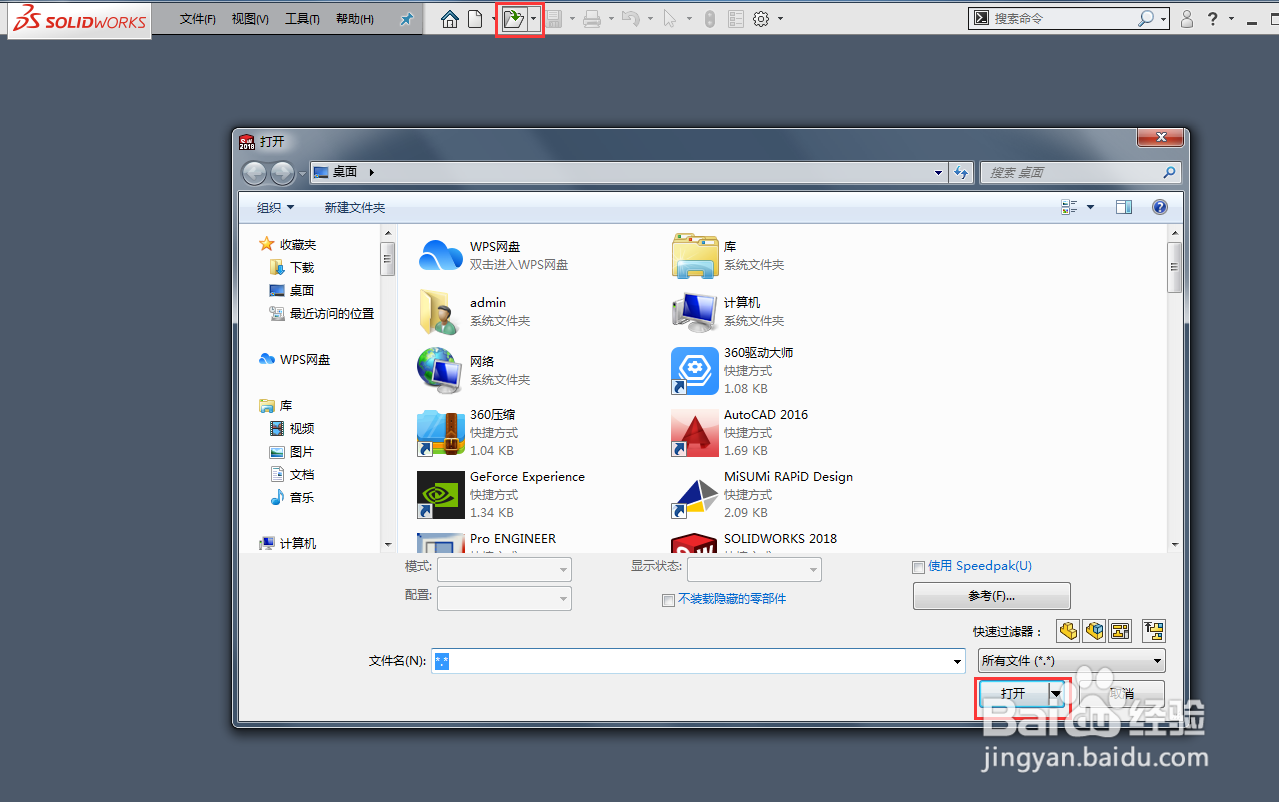Expand the Open icon dropdown arrow
This screenshot has height=802, width=1279.
click(534, 19)
